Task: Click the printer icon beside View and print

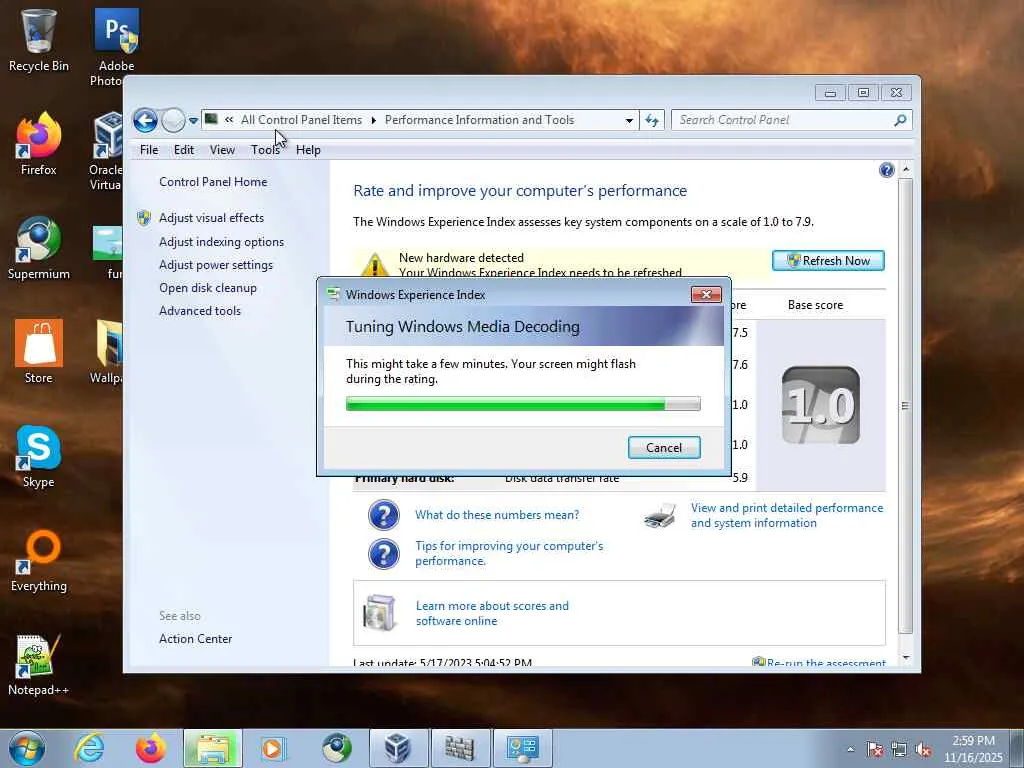Action: 660,515
